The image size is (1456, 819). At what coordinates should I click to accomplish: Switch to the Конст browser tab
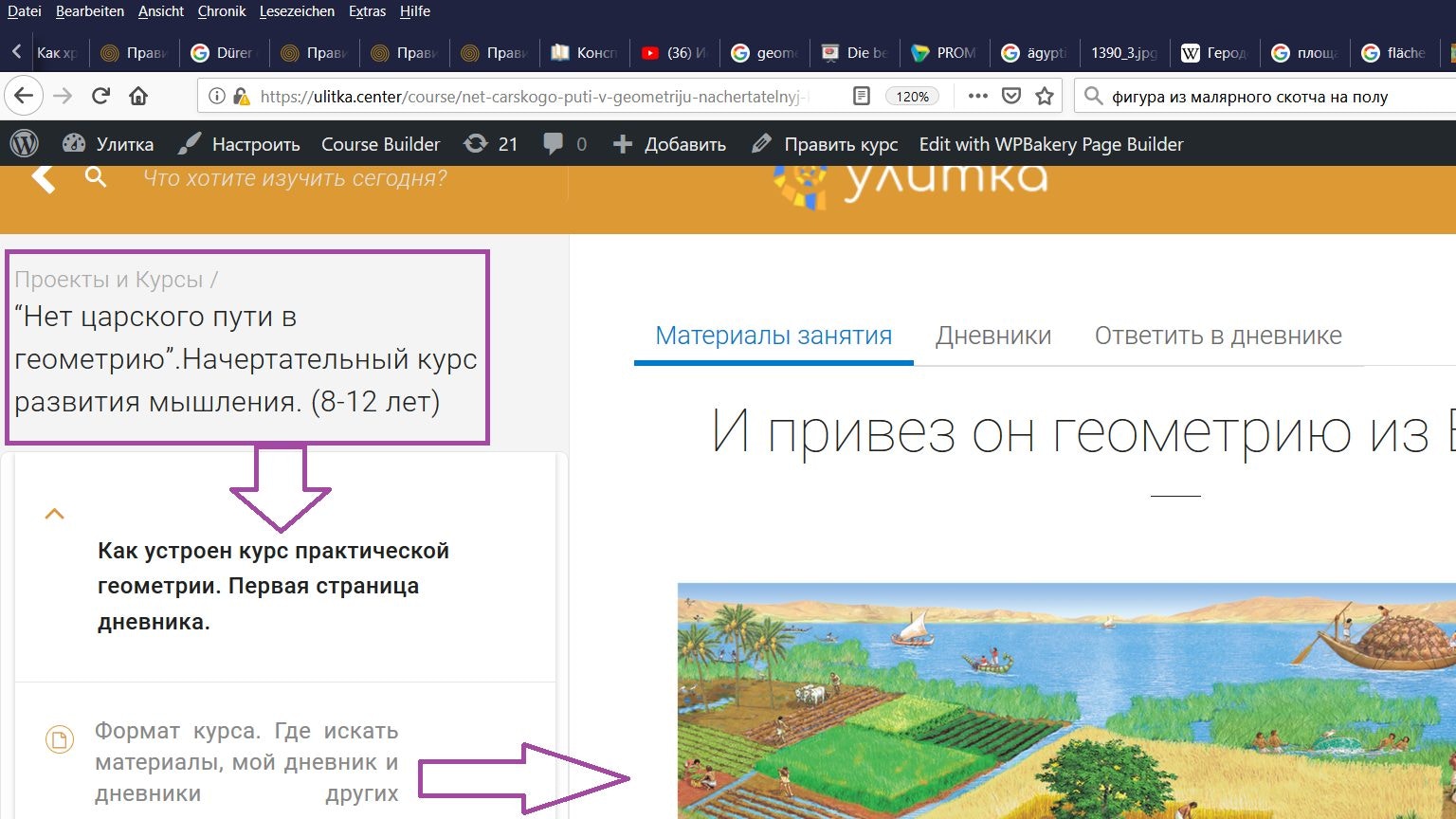584,53
